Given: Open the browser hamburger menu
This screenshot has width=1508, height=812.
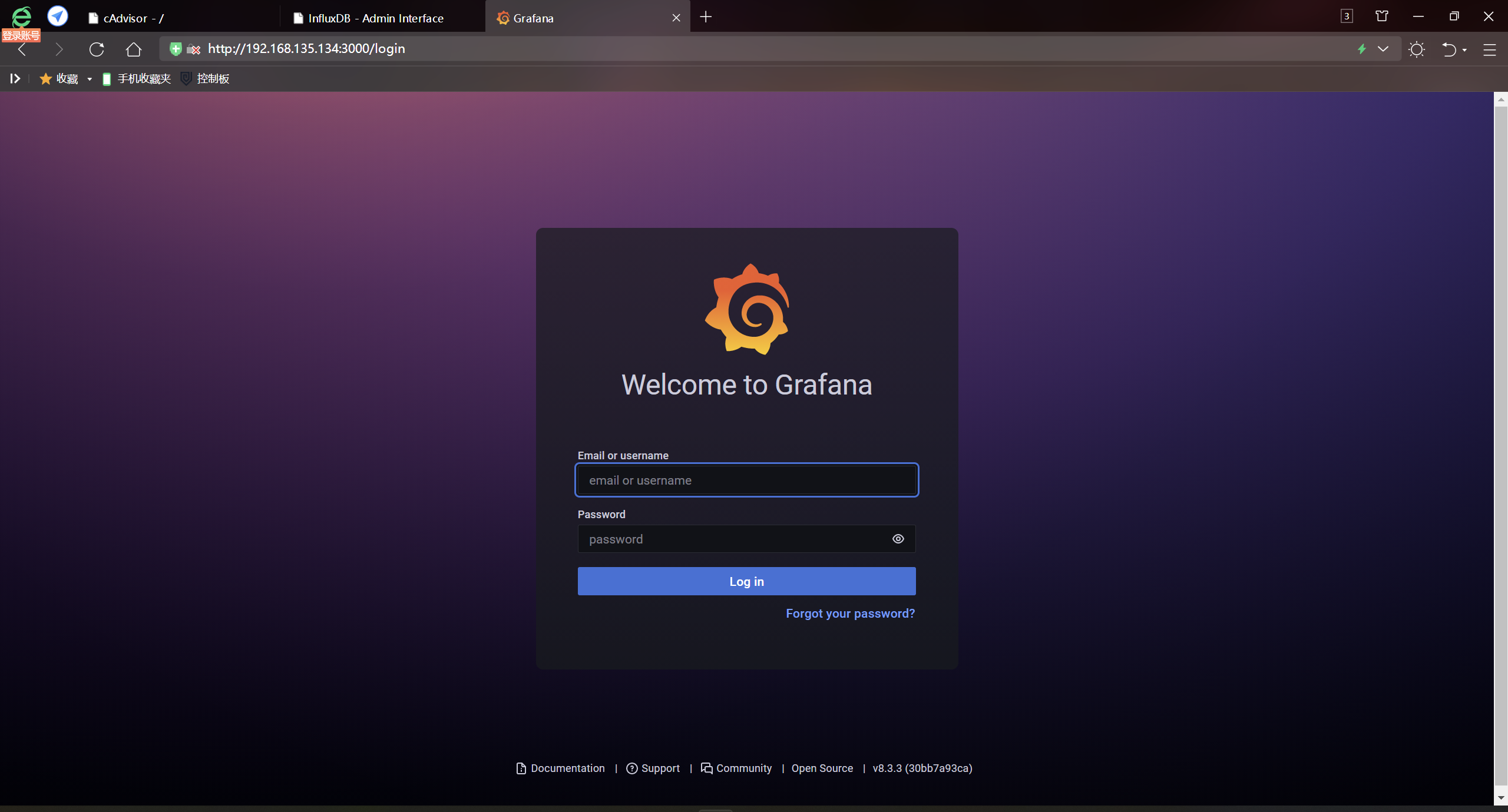Looking at the screenshot, I should tap(1490, 50).
